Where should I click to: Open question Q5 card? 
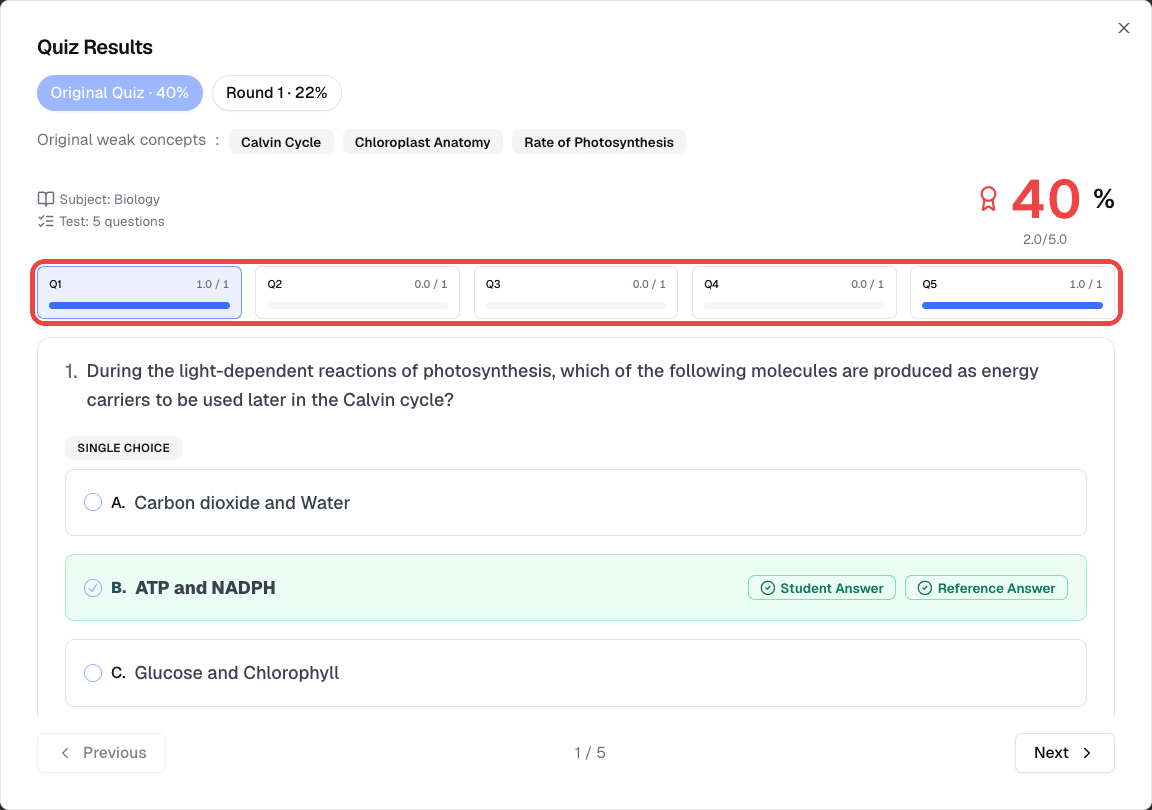click(x=1012, y=293)
